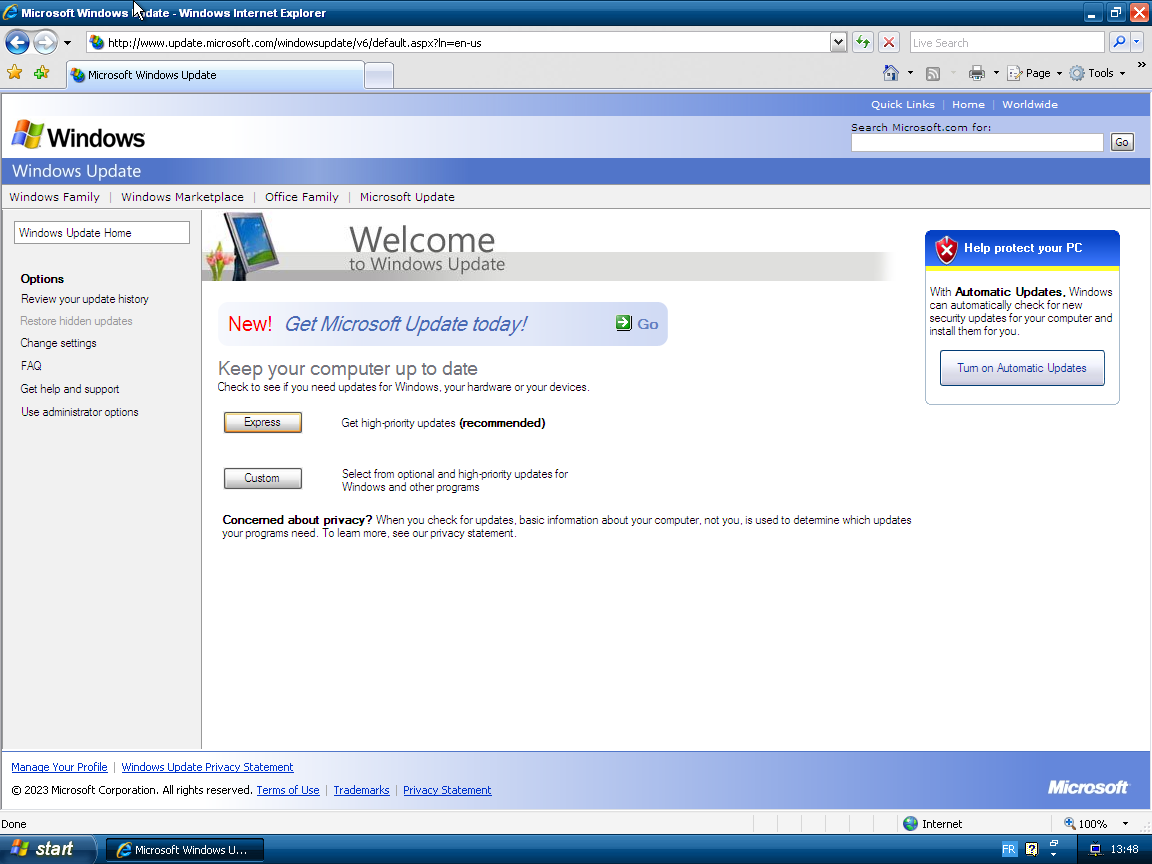Open Change settings in Options
Viewport: 1152px width, 864px height.
(x=58, y=343)
